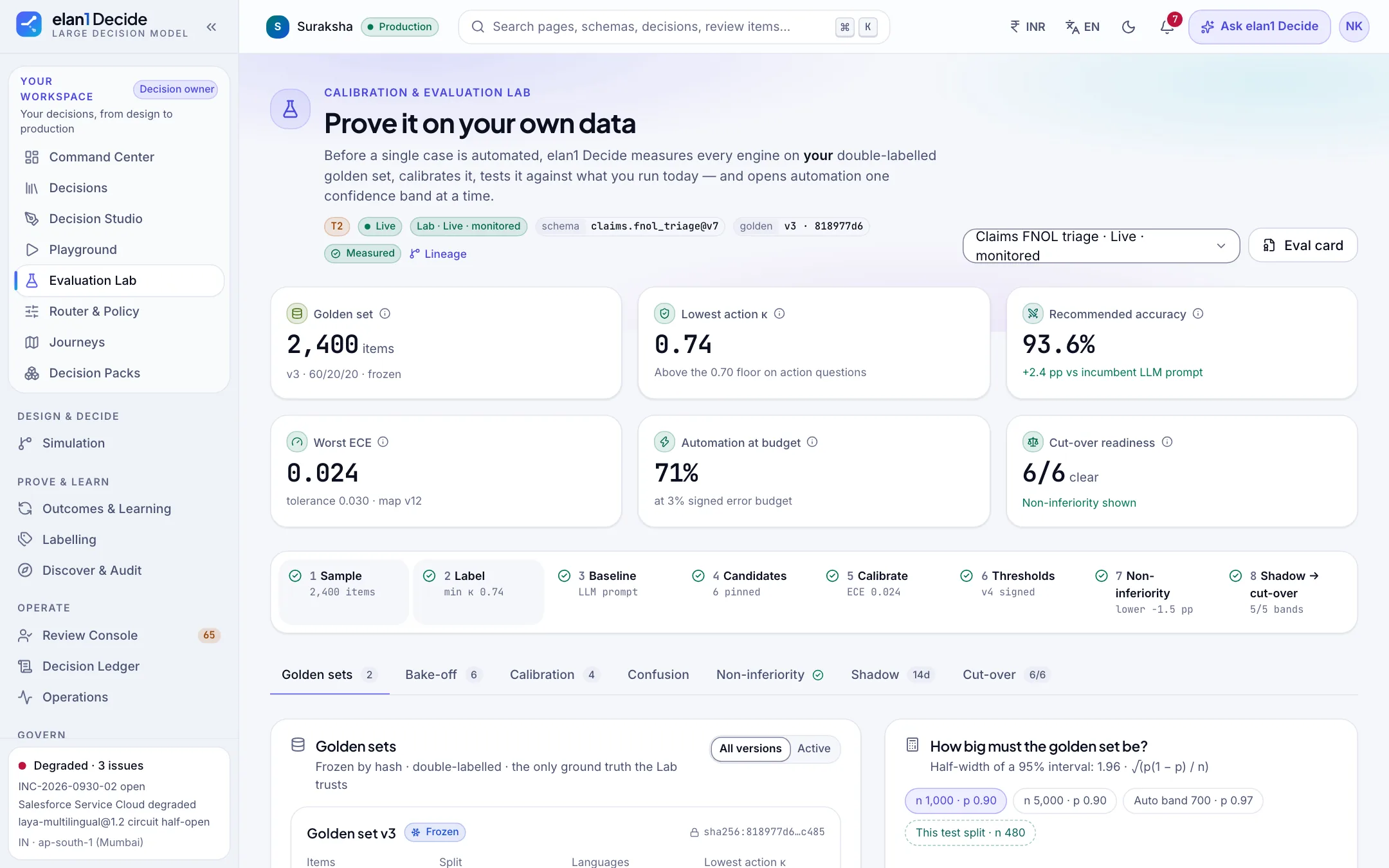Open notifications via the bell icon

click(1167, 27)
